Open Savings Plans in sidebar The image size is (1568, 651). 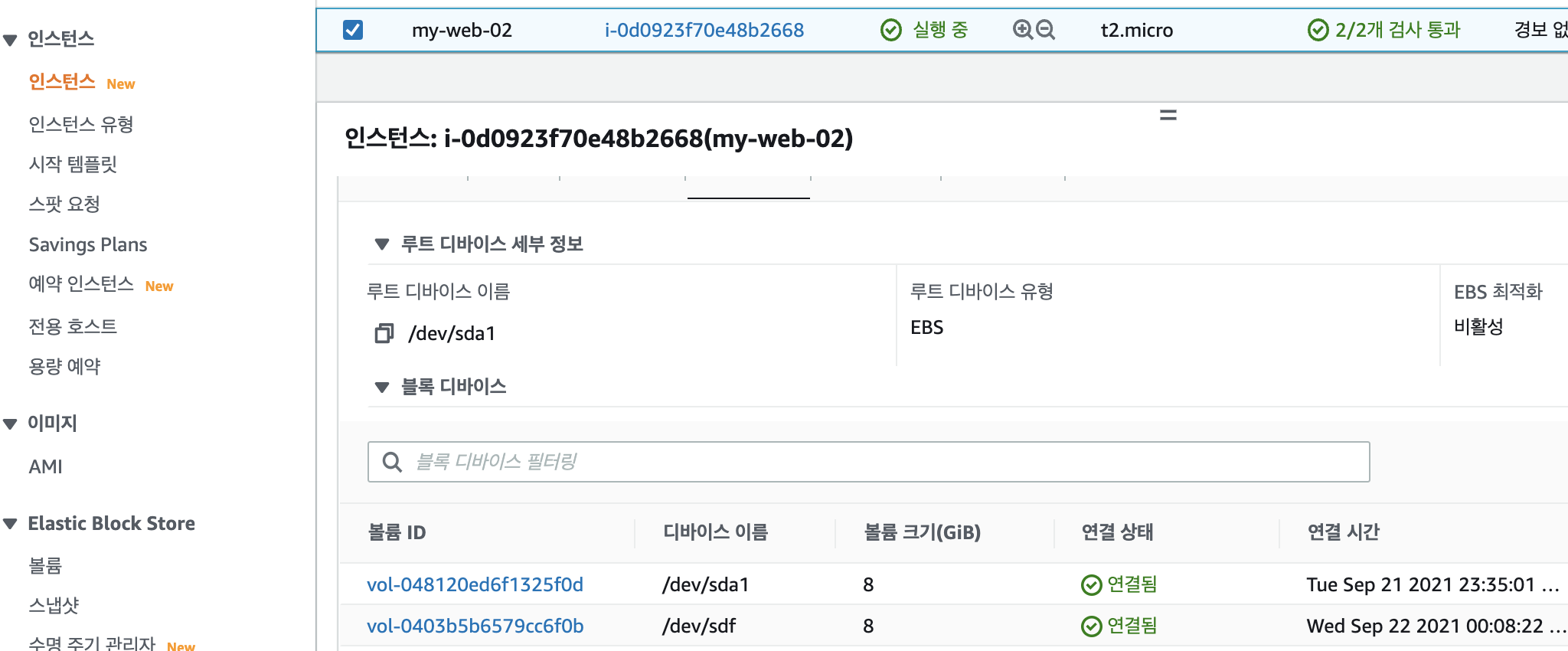88,244
